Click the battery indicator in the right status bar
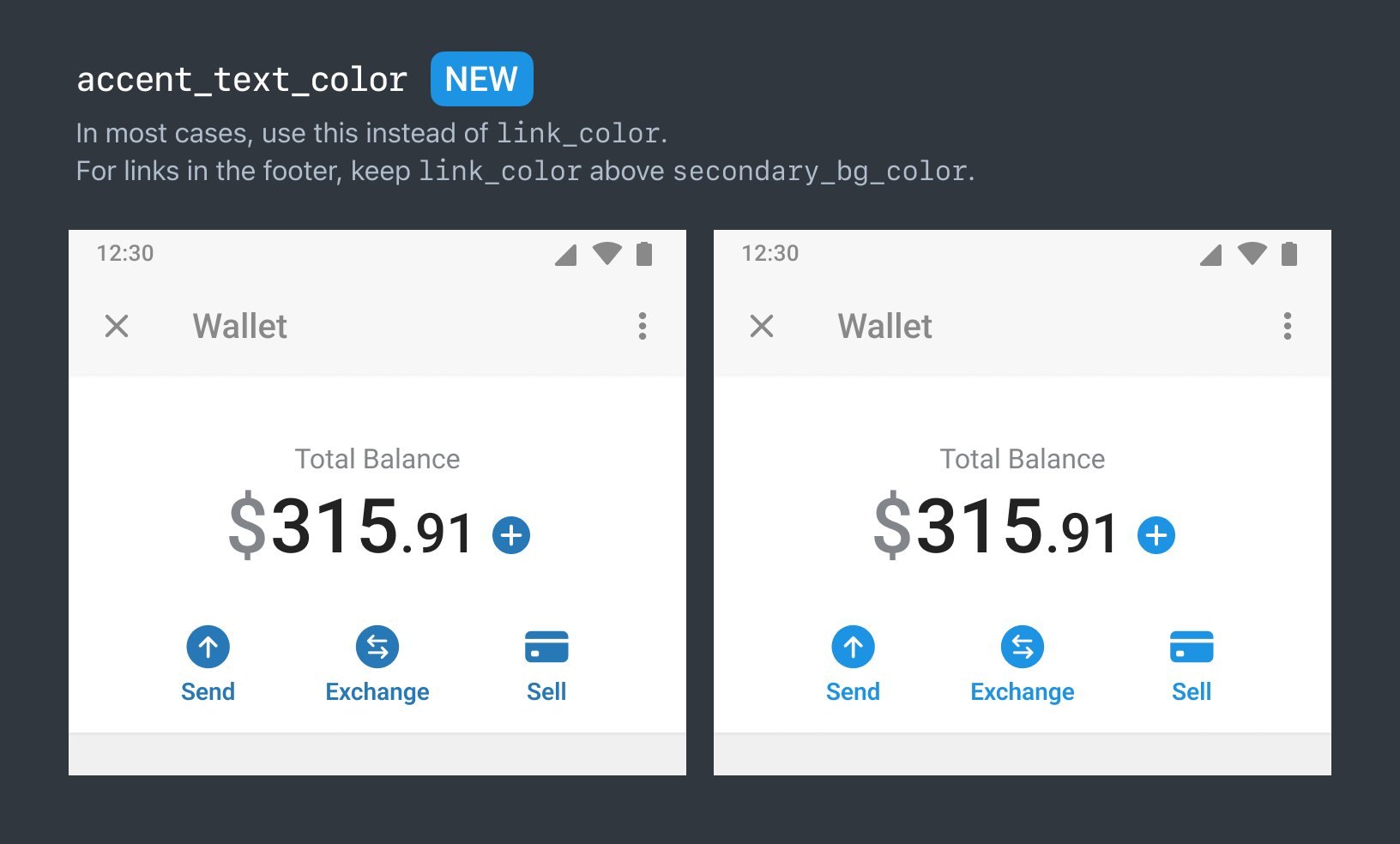 pos(1288,253)
